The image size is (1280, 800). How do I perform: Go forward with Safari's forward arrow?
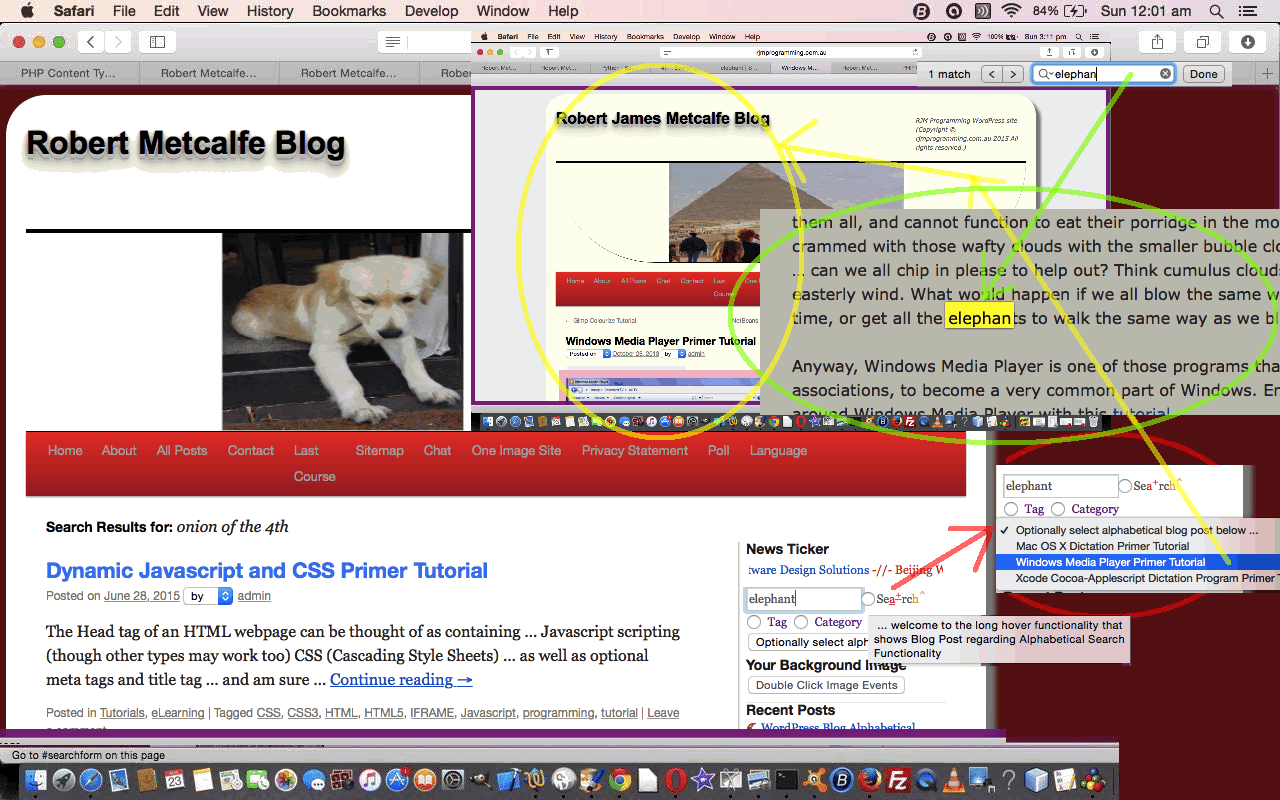click(x=119, y=42)
